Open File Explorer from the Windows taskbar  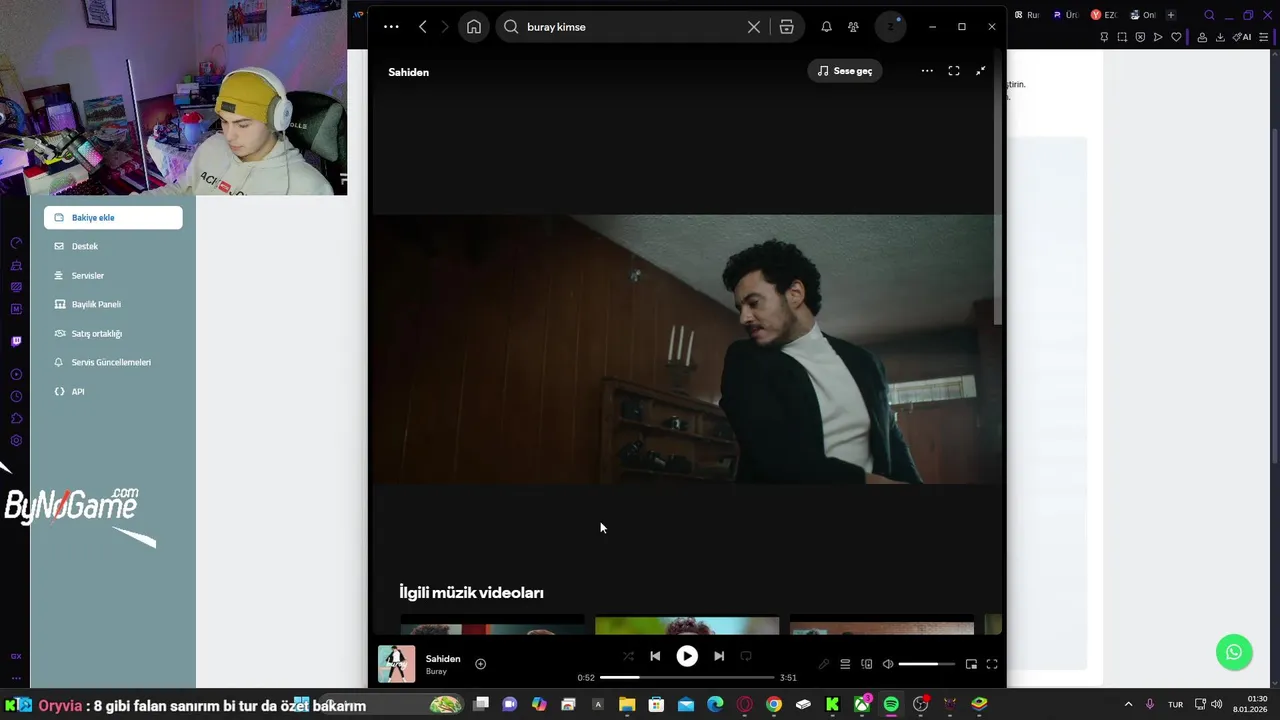coord(627,705)
